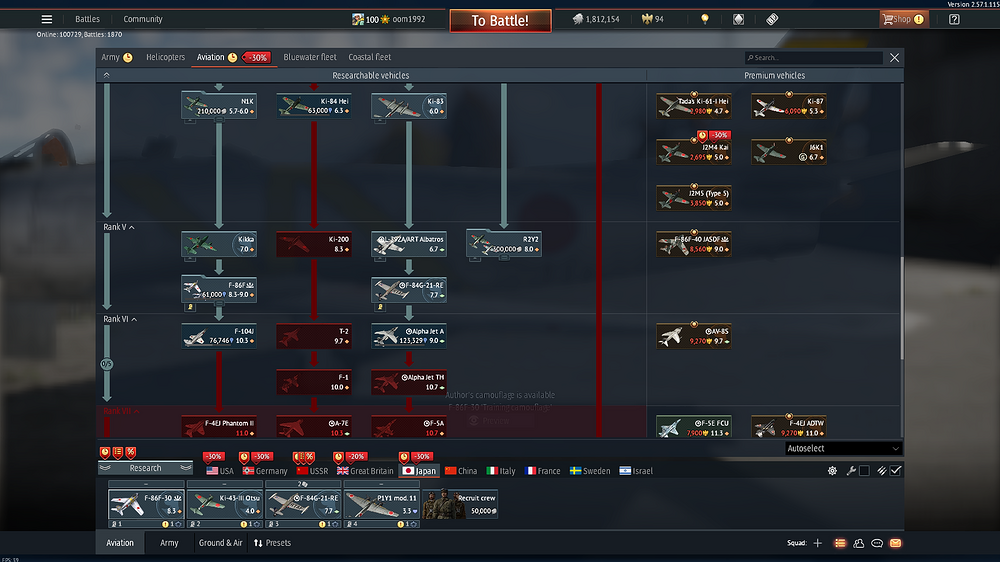The height and width of the screenshot is (562, 1000).
Task: Select the locked Ki-200 card
Action: 314,244
